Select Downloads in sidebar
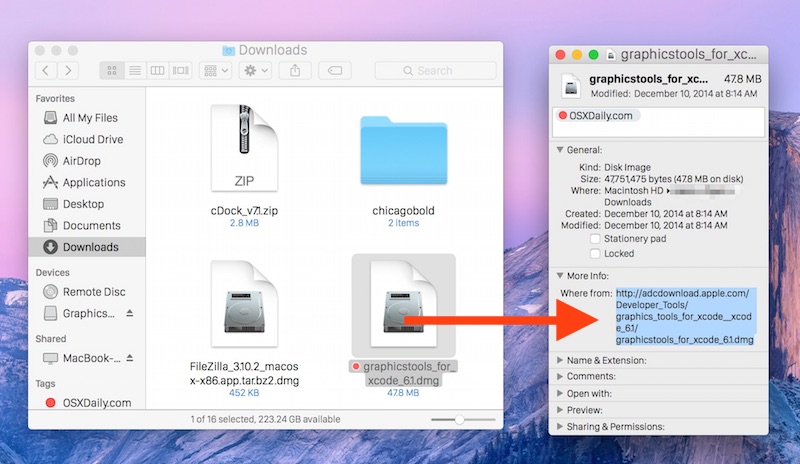The image size is (800, 464). [x=87, y=247]
